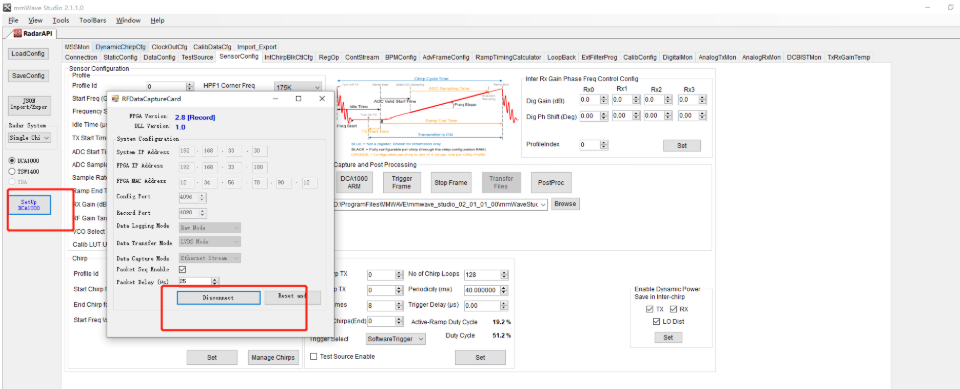Image resolution: width=960 pixels, height=389 pixels.
Task: Toggle the LO Dist checkbox
Action: (x=656, y=321)
